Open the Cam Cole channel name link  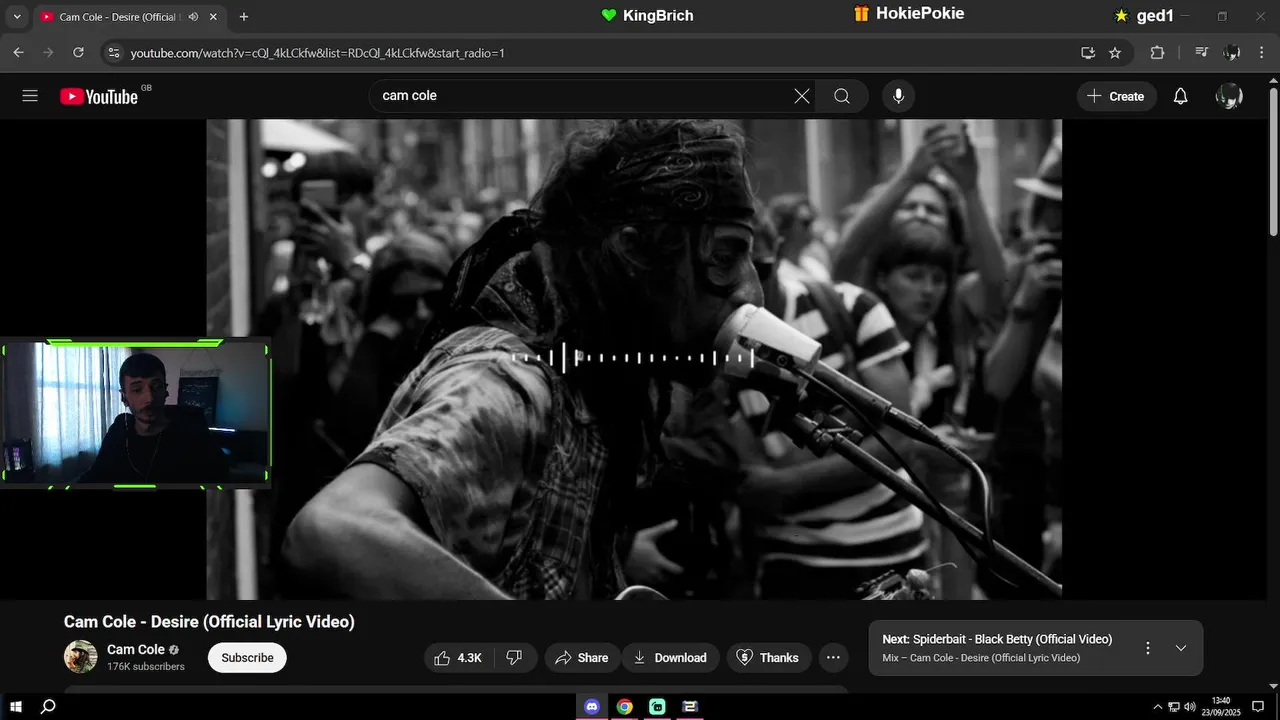coord(136,649)
